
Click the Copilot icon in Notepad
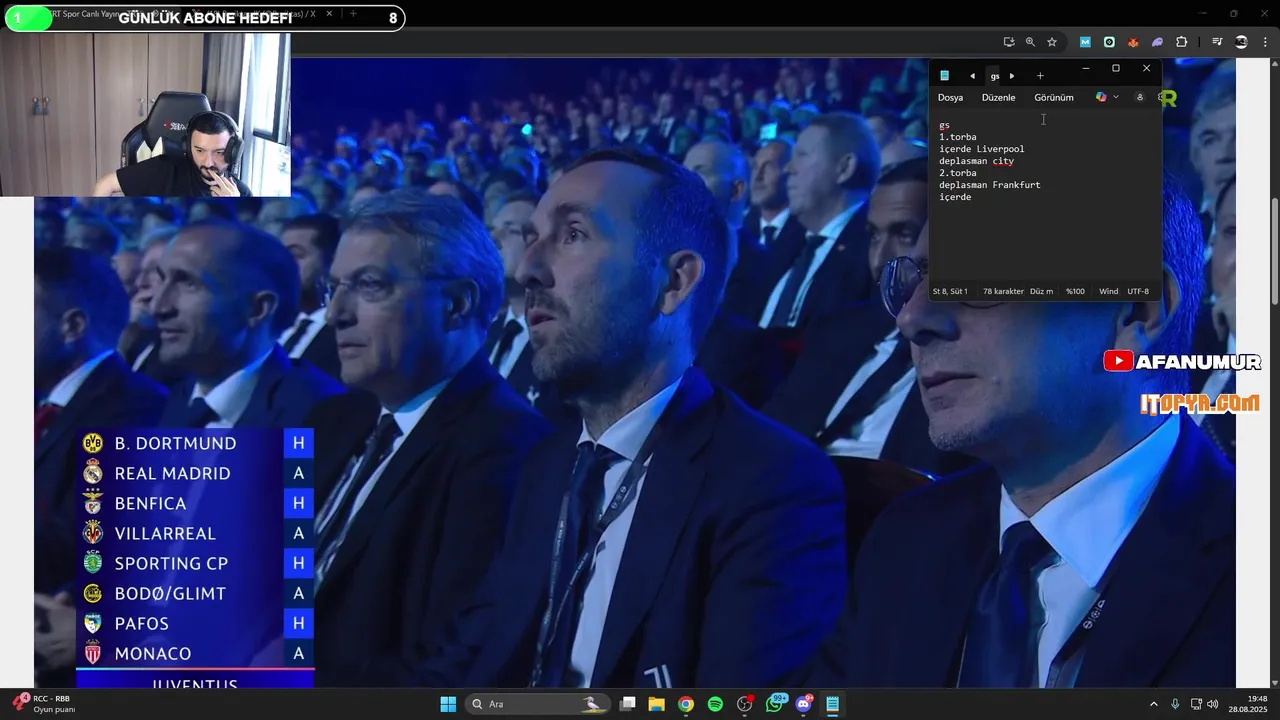pos(1101,97)
